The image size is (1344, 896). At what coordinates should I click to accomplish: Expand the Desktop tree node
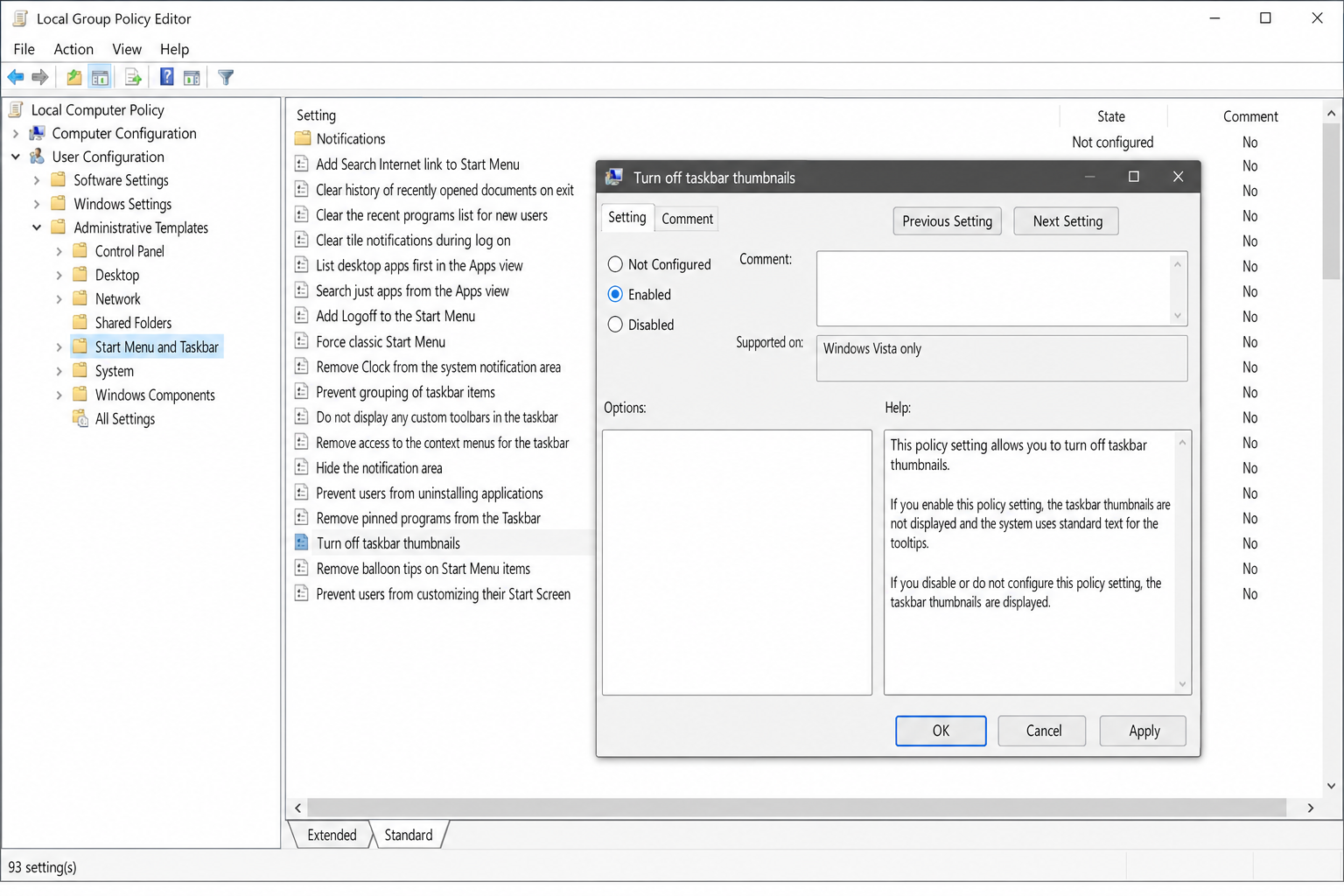(x=59, y=276)
